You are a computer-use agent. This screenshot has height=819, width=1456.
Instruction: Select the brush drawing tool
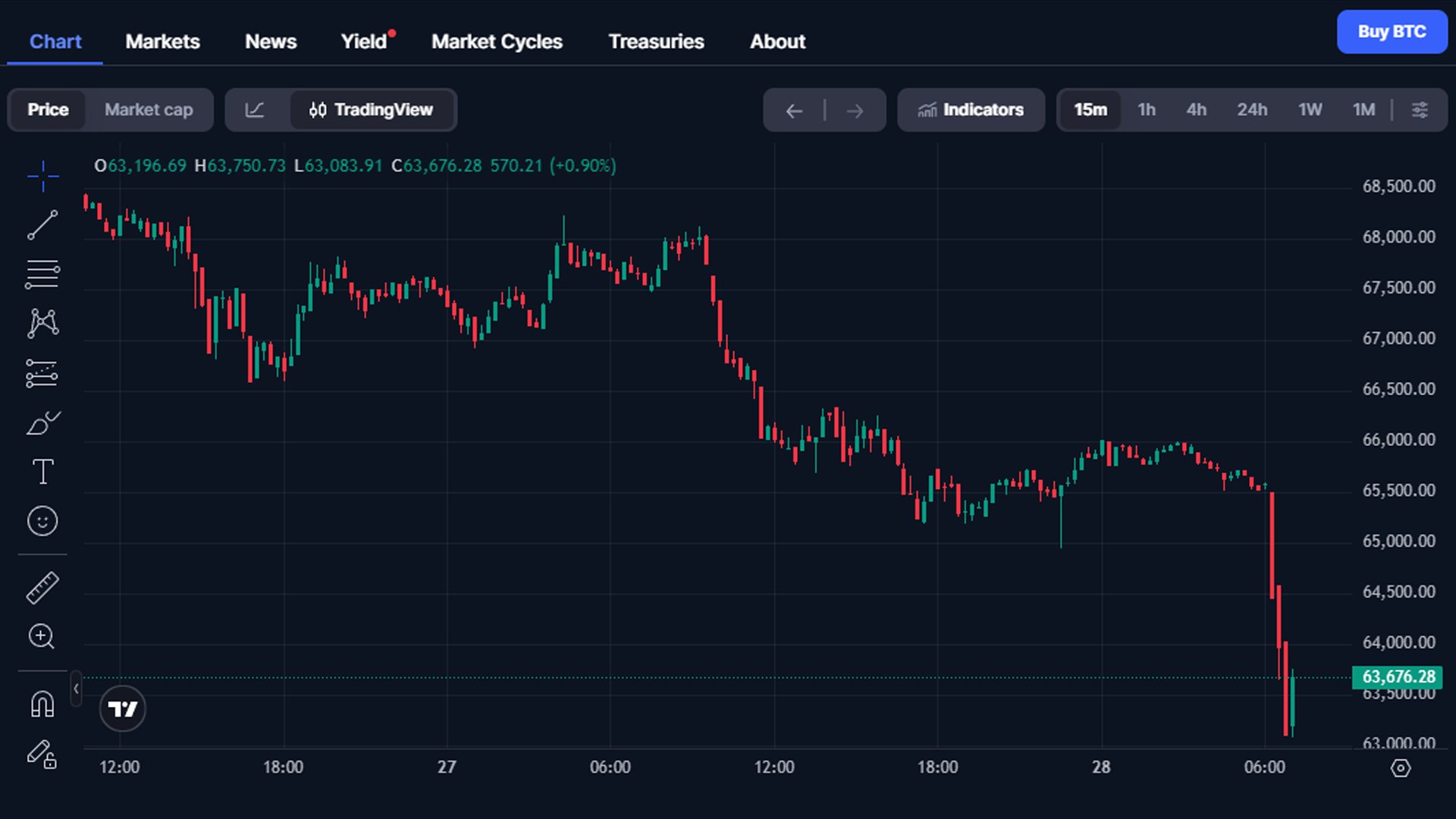pos(42,423)
